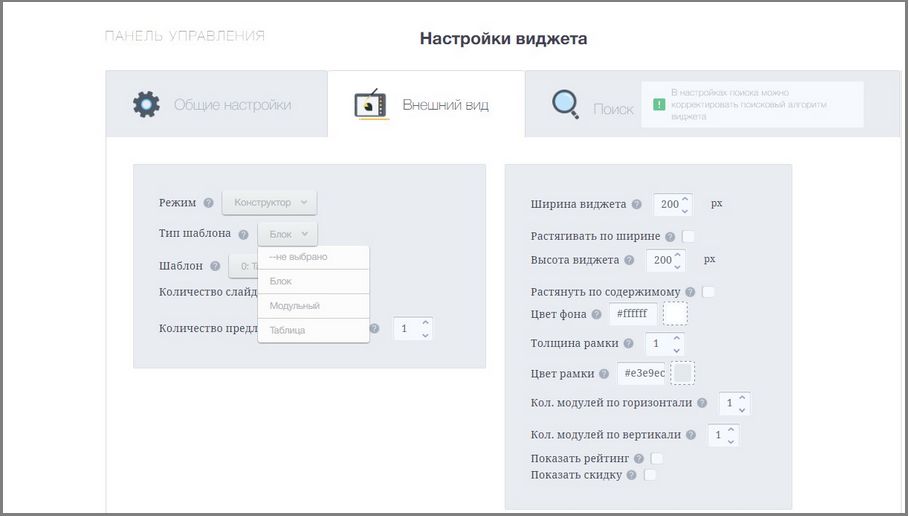Click the Цвет рамки hex field #e3e9ec
This screenshot has height=516, width=909.
click(x=643, y=373)
